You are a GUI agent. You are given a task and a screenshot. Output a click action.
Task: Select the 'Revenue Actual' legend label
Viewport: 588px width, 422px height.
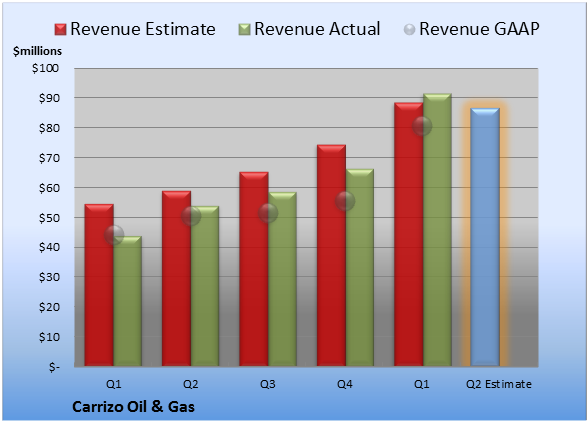pos(317,29)
